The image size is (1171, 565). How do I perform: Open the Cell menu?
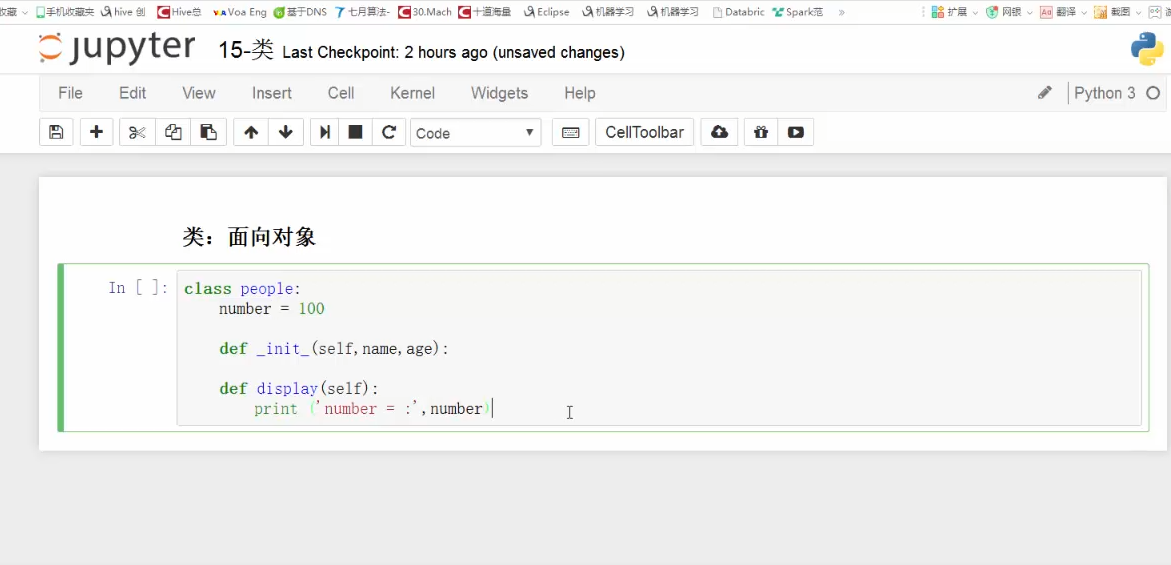coord(341,93)
